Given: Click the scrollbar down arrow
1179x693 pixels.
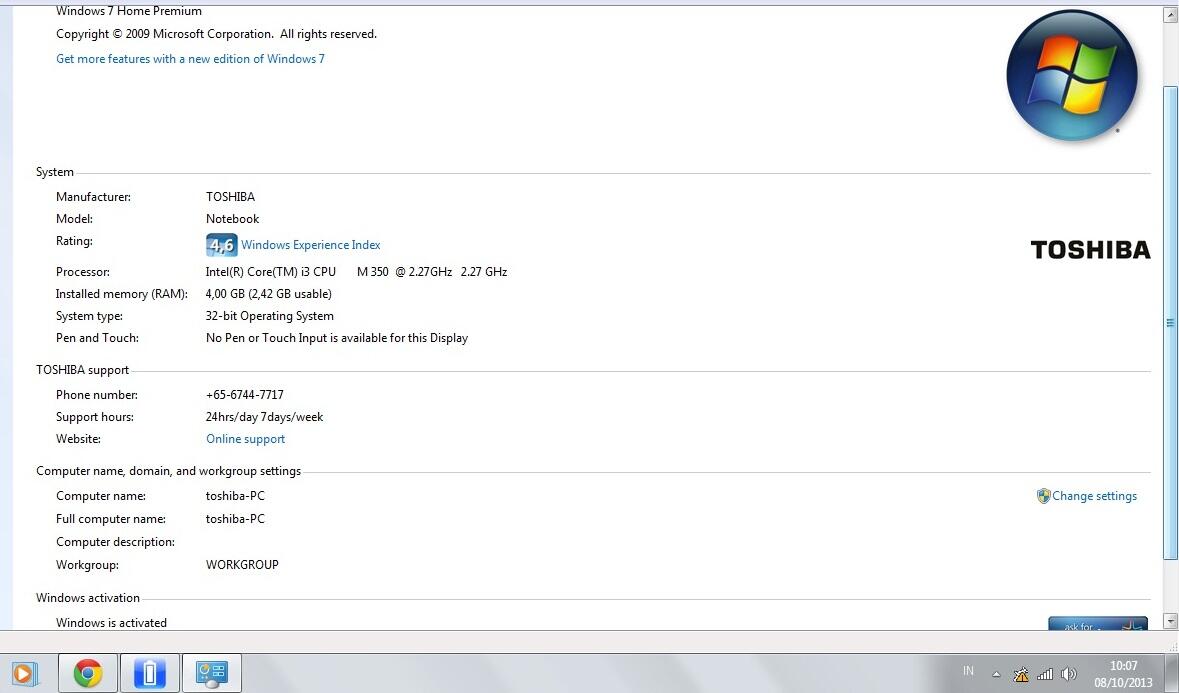Looking at the screenshot, I should click(1170, 621).
